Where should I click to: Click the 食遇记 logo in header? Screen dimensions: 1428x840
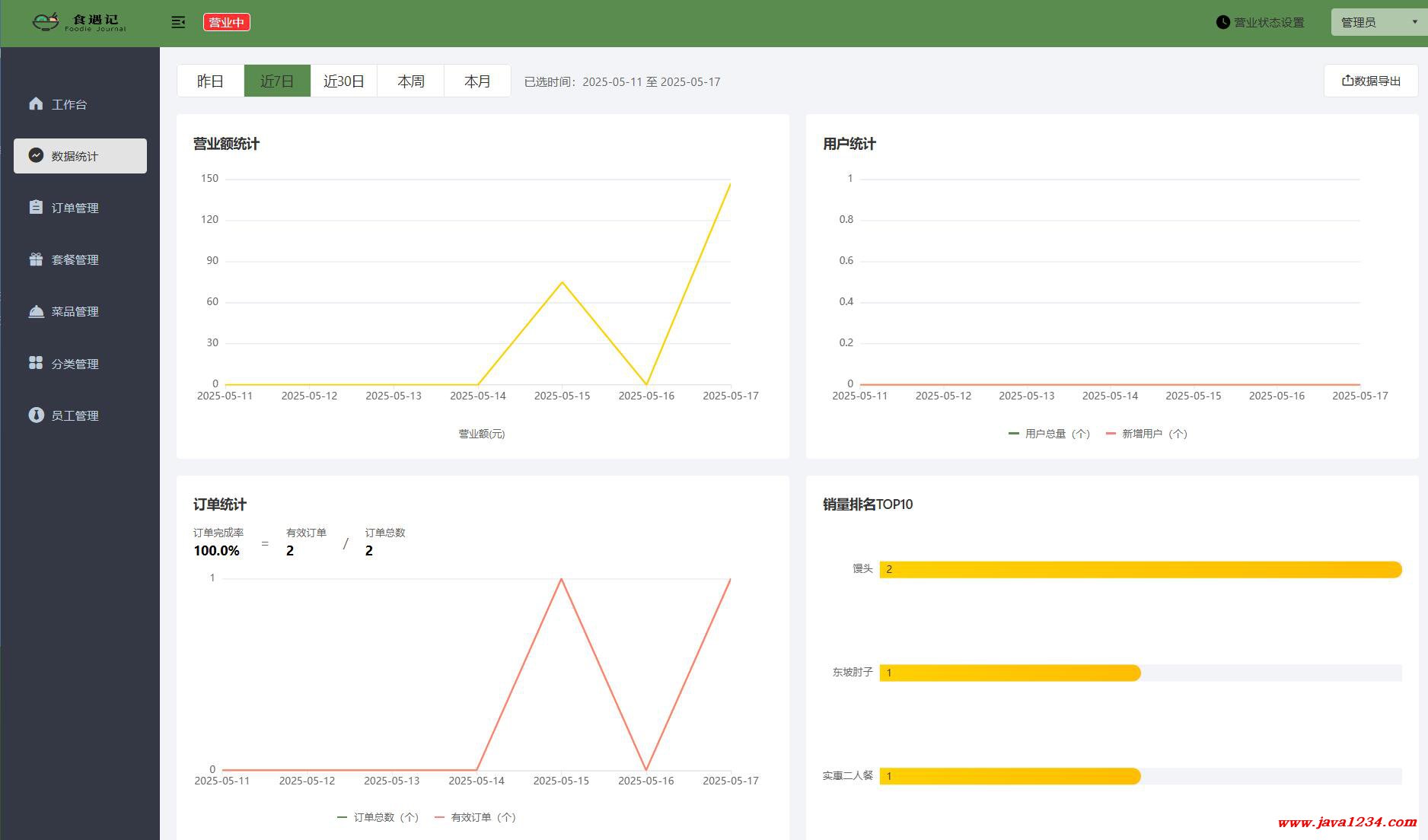79,22
